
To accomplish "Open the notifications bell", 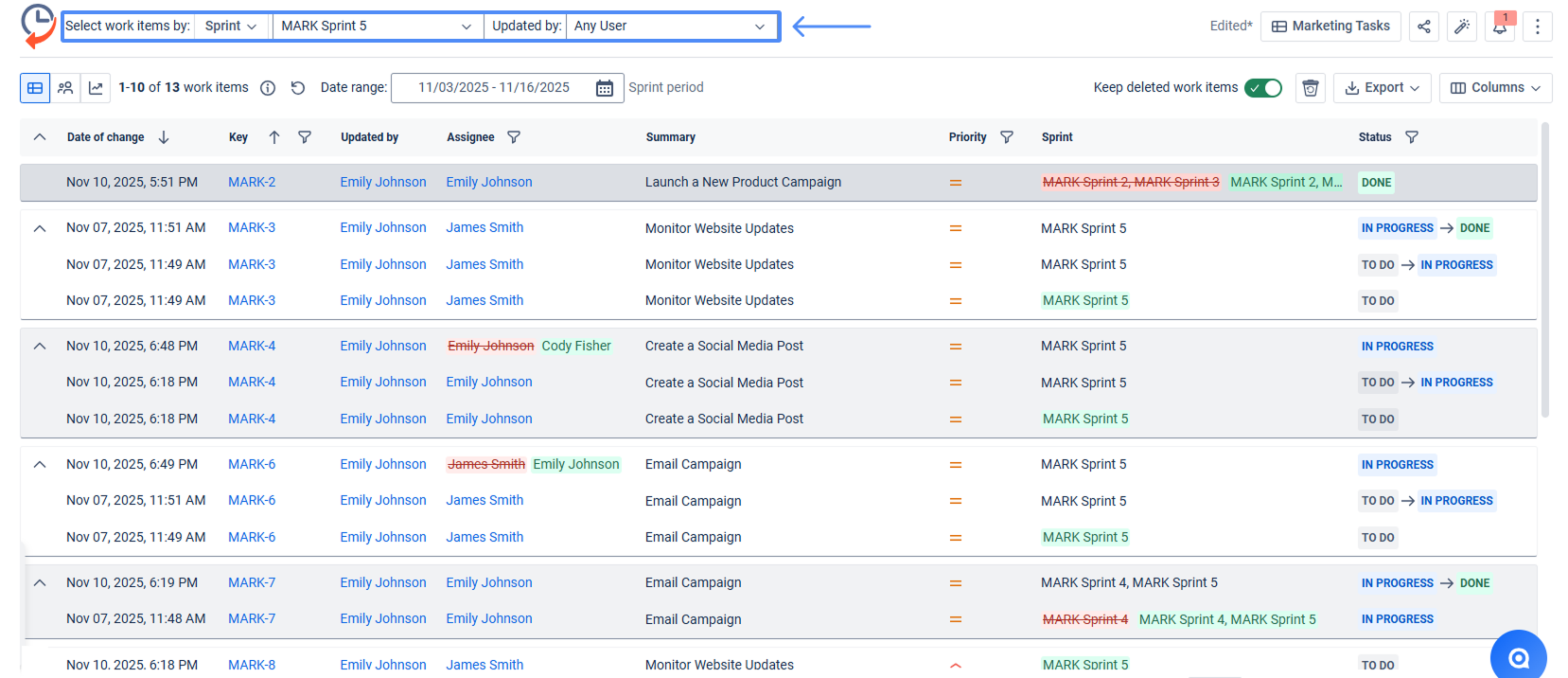I will click(x=1500, y=27).
